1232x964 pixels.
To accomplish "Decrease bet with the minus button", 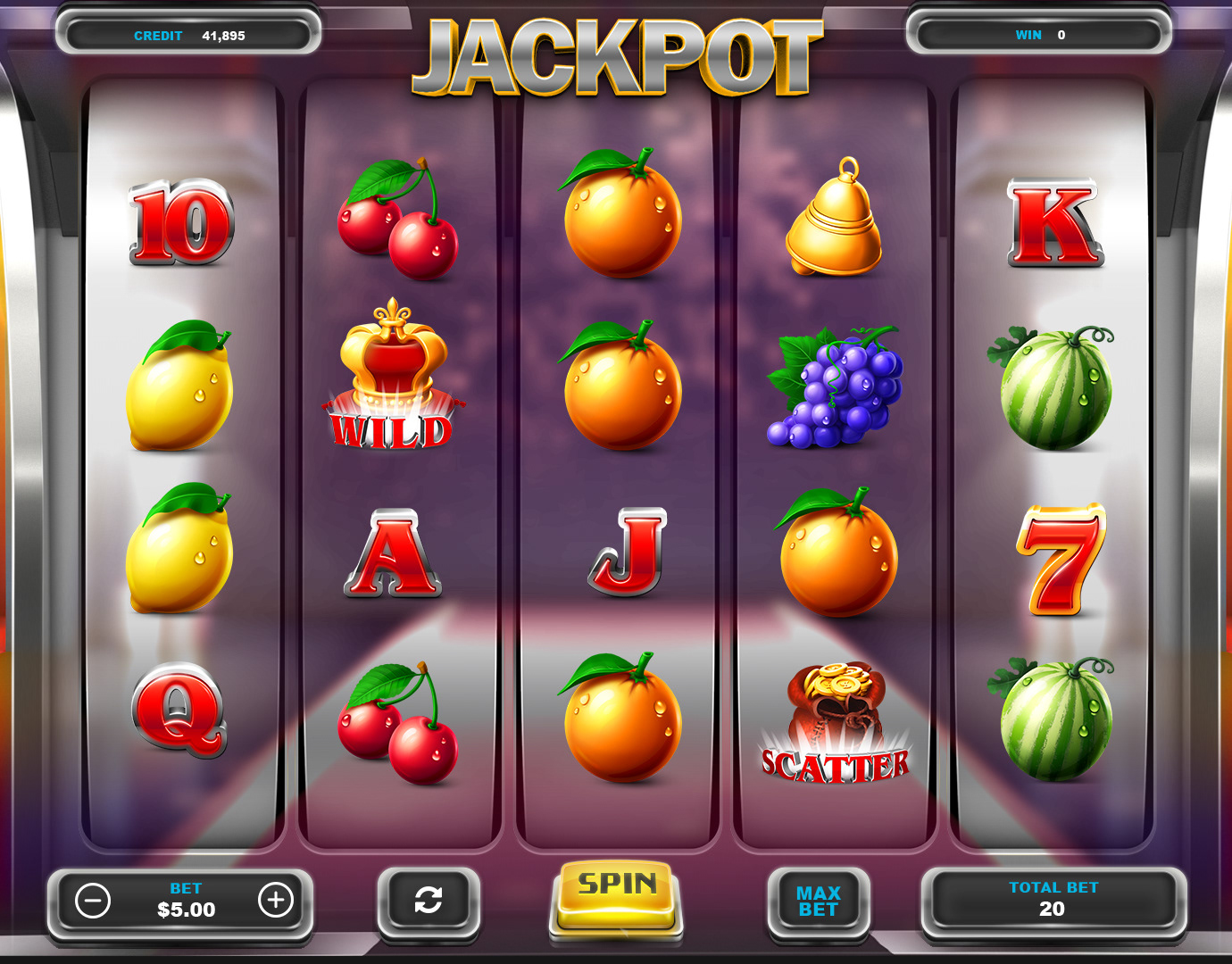I will click(93, 901).
